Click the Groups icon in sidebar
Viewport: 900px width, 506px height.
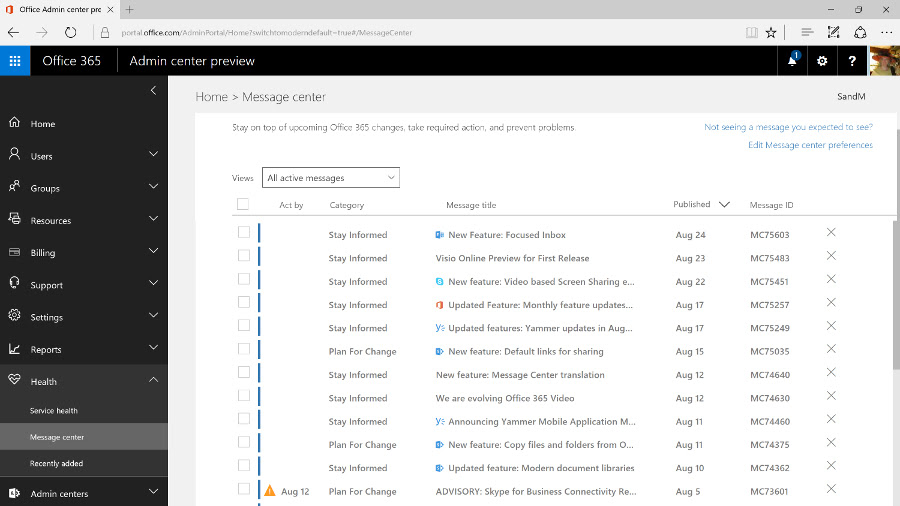click(14, 186)
